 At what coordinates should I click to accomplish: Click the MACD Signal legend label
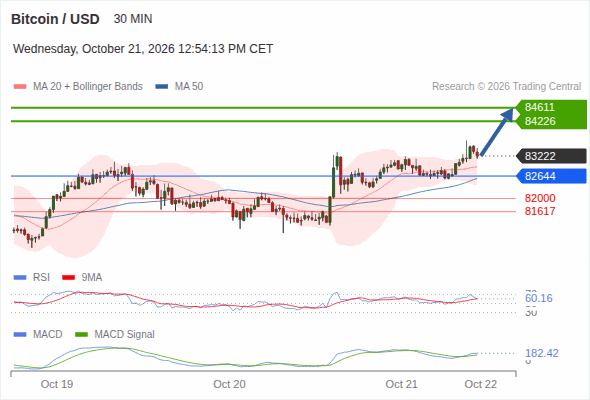[125, 335]
